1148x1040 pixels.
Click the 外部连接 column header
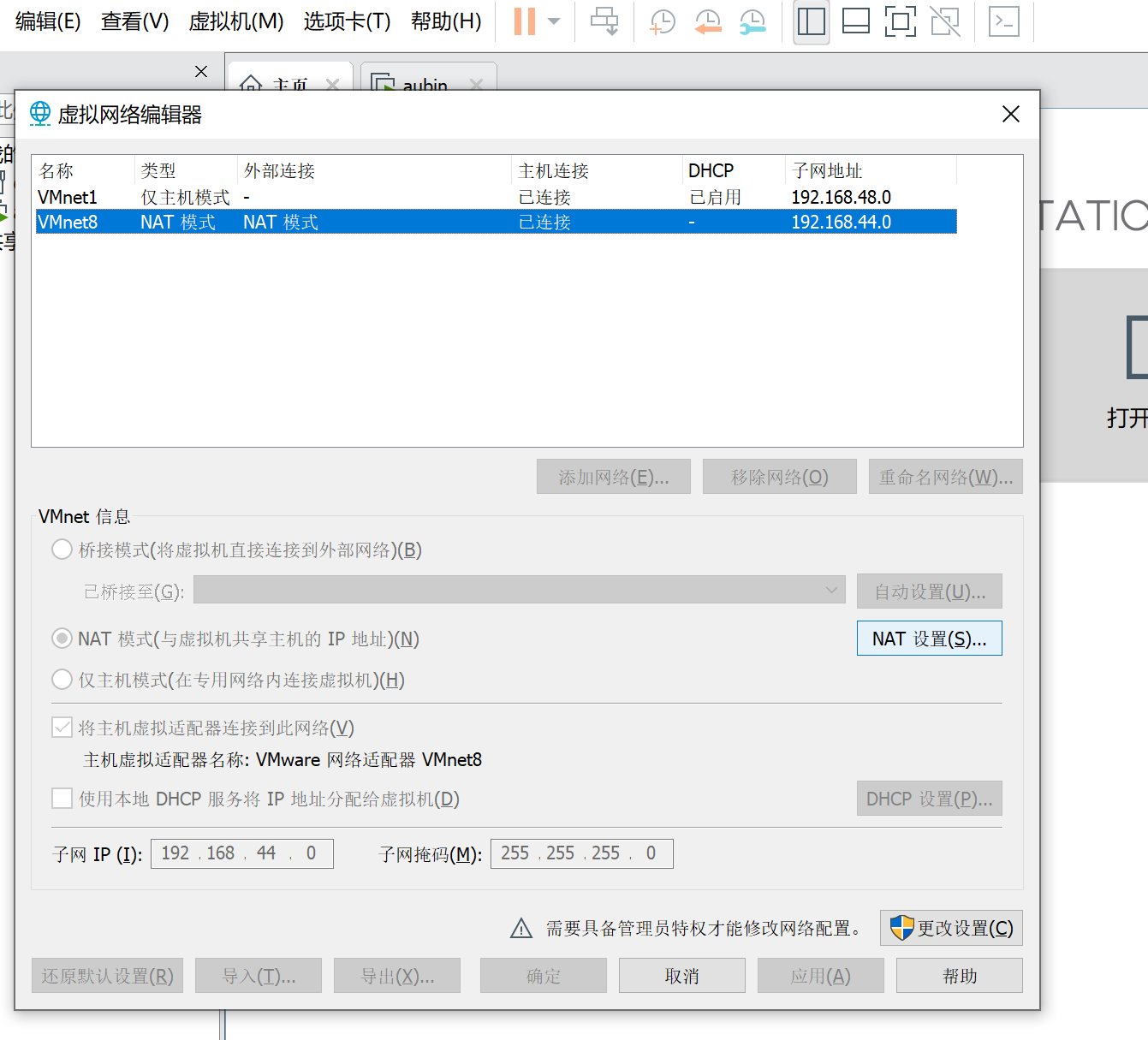tap(374, 171)
